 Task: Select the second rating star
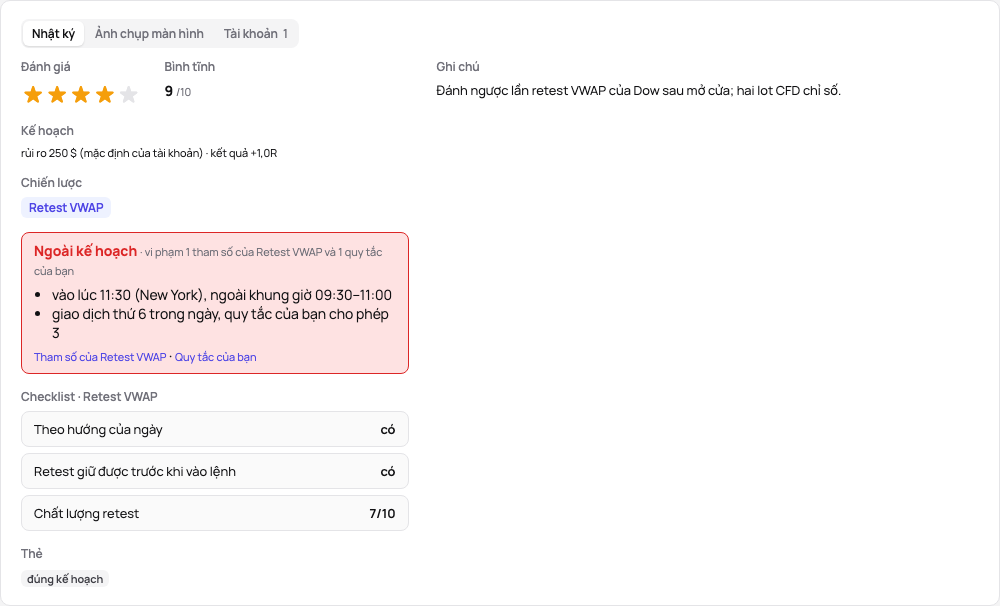[x=57, y=94]
